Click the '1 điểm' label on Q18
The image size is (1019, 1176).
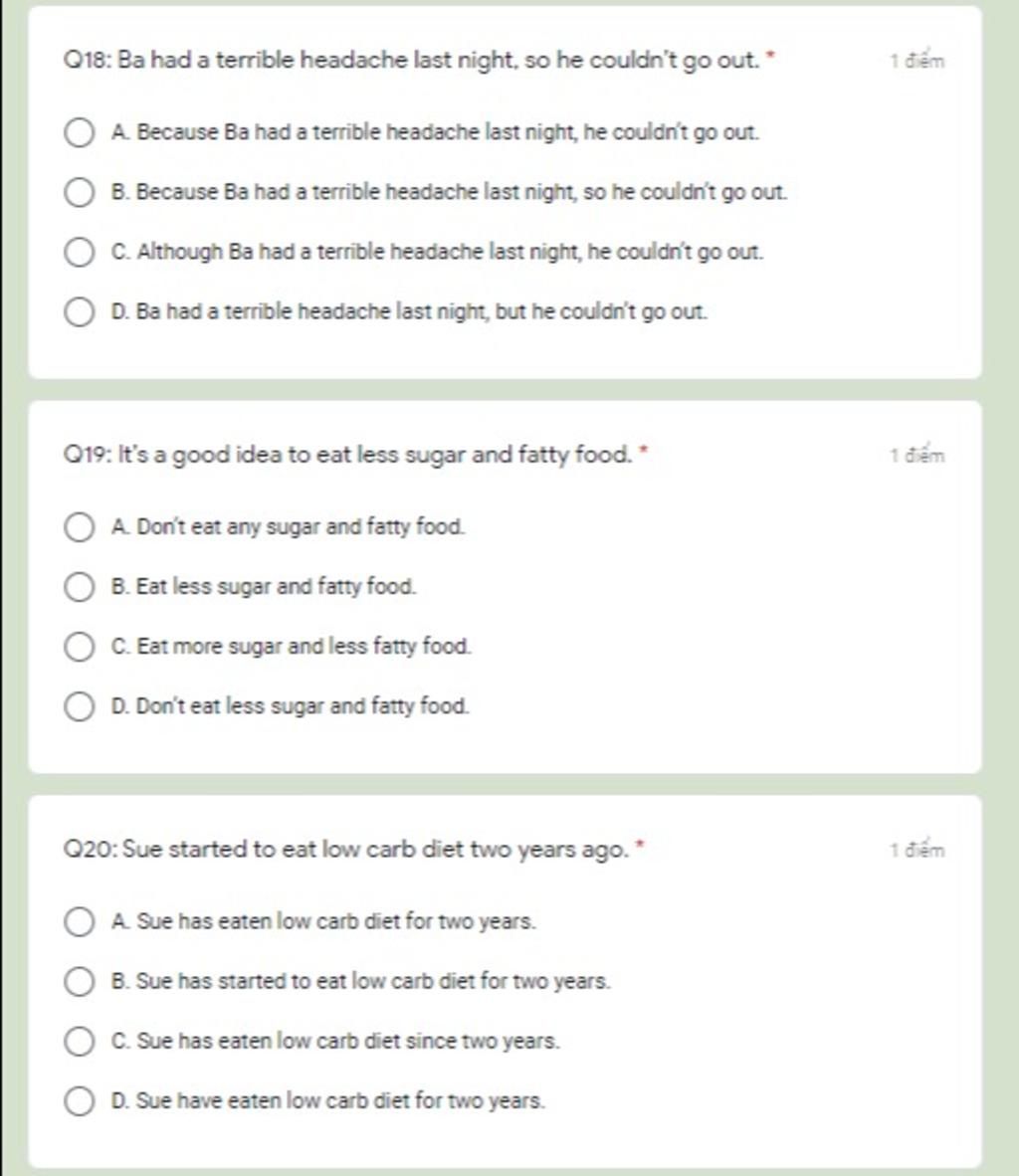coord(917,60)
